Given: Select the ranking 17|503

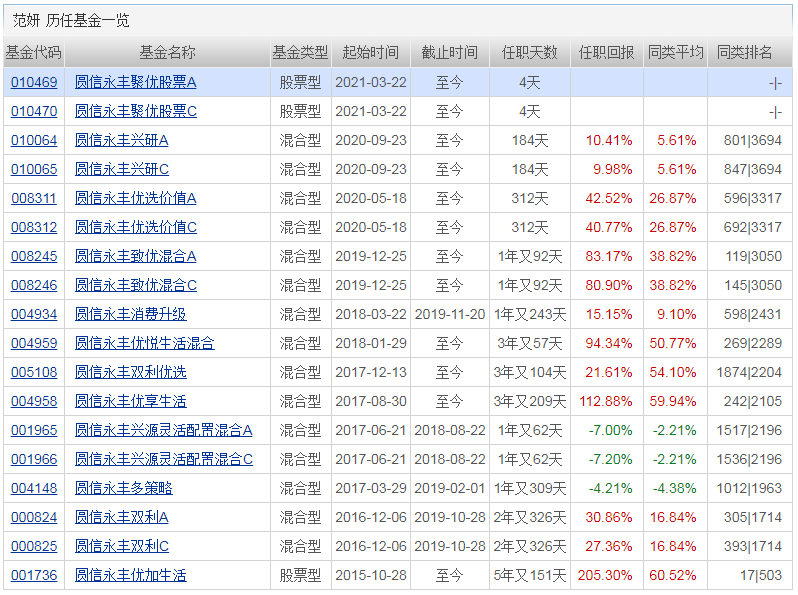Looking at the screenshot, I should pos(761,576).
